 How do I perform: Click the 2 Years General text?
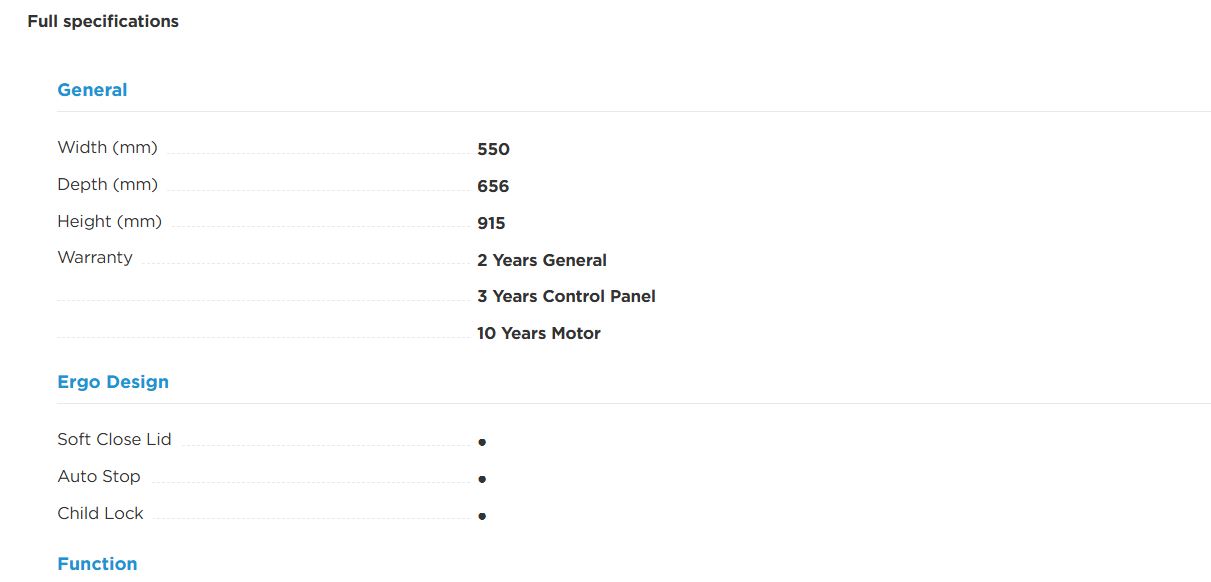click(x=542, y=260)
